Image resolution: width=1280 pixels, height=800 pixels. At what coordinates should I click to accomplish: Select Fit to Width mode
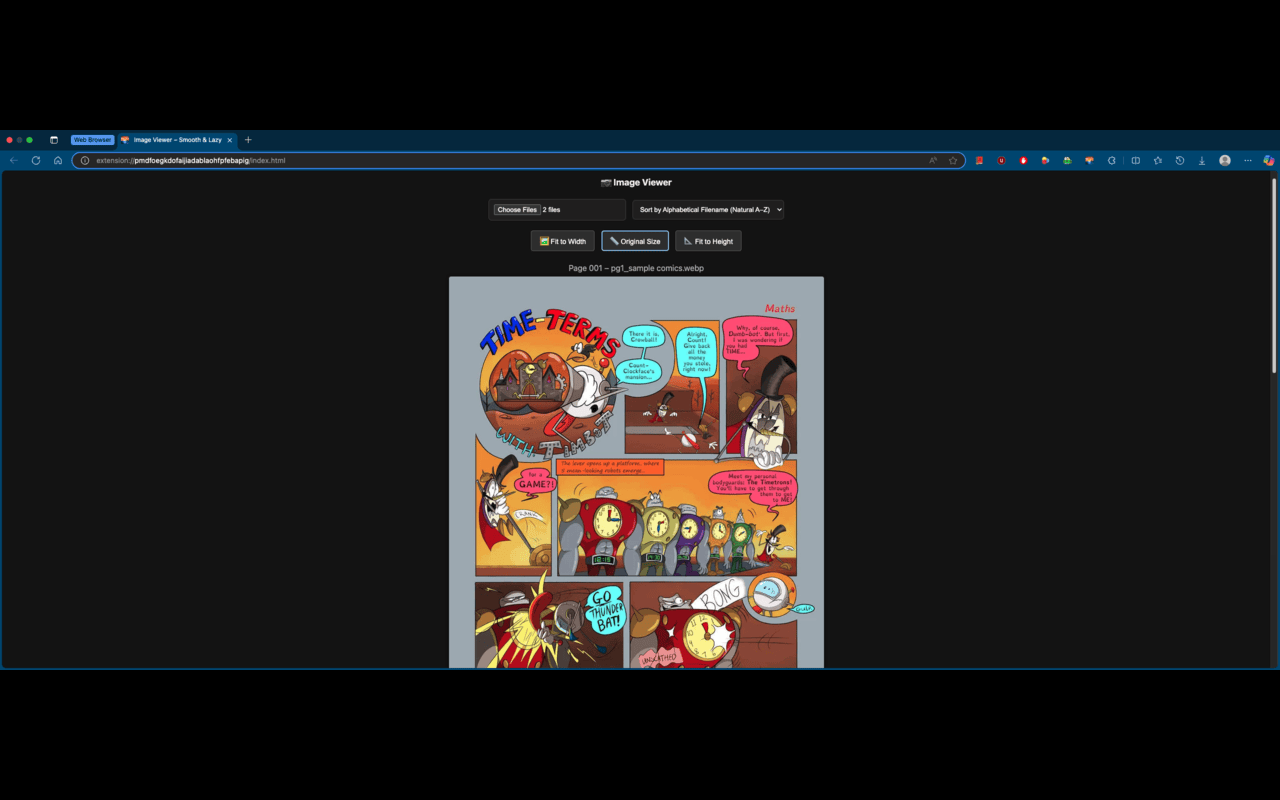point(563,241)
